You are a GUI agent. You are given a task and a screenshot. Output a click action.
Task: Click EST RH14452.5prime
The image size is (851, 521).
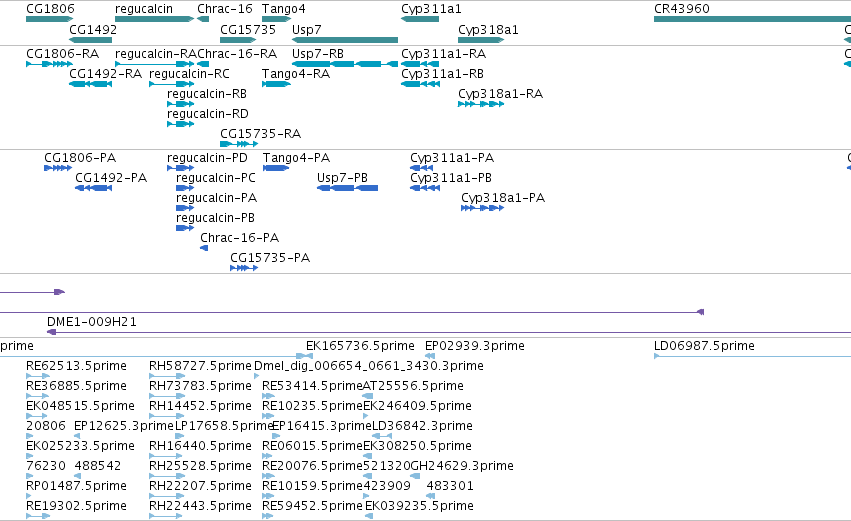(x=200, y=406)
